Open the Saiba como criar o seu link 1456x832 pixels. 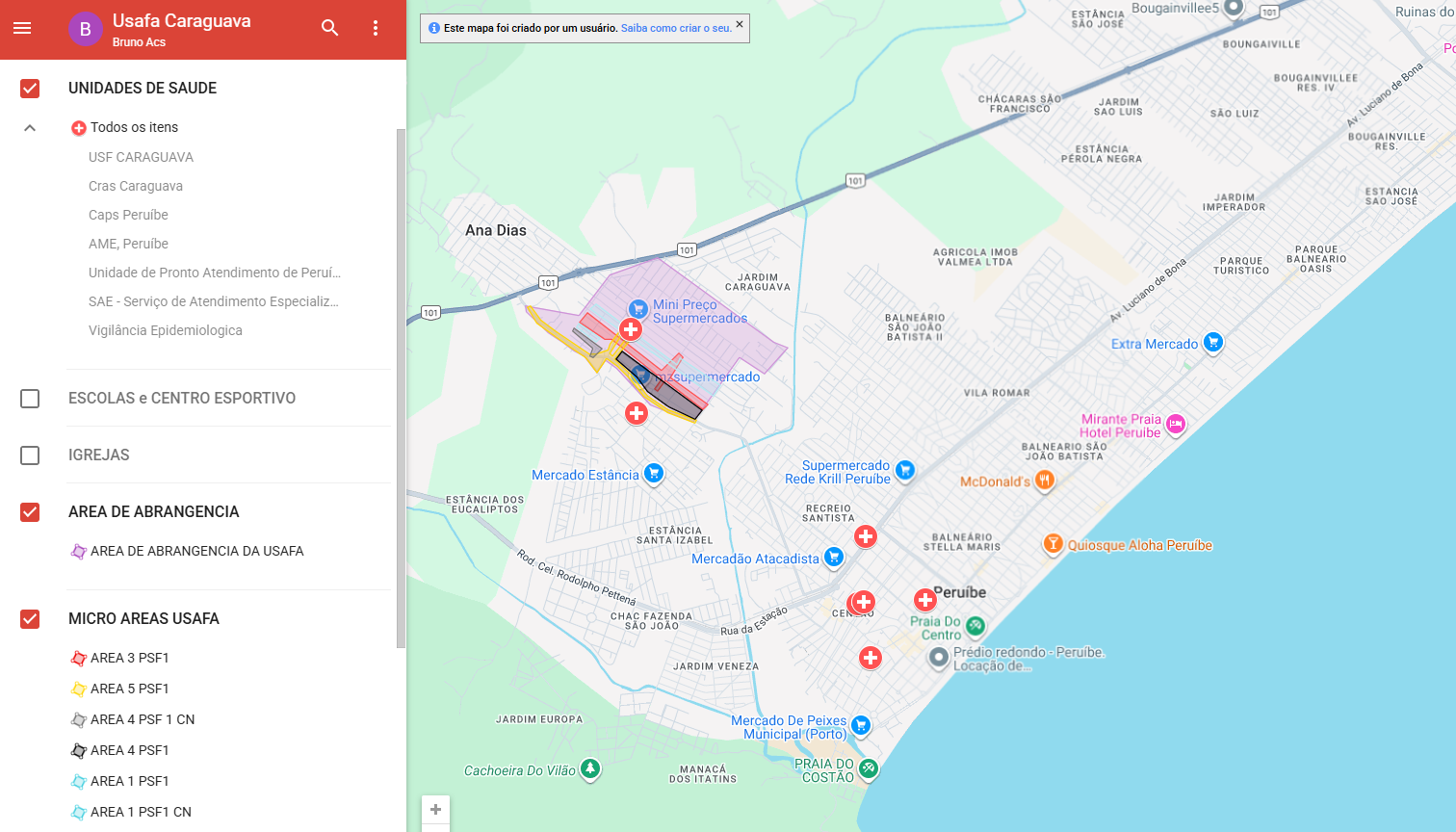tap(676, 29)
